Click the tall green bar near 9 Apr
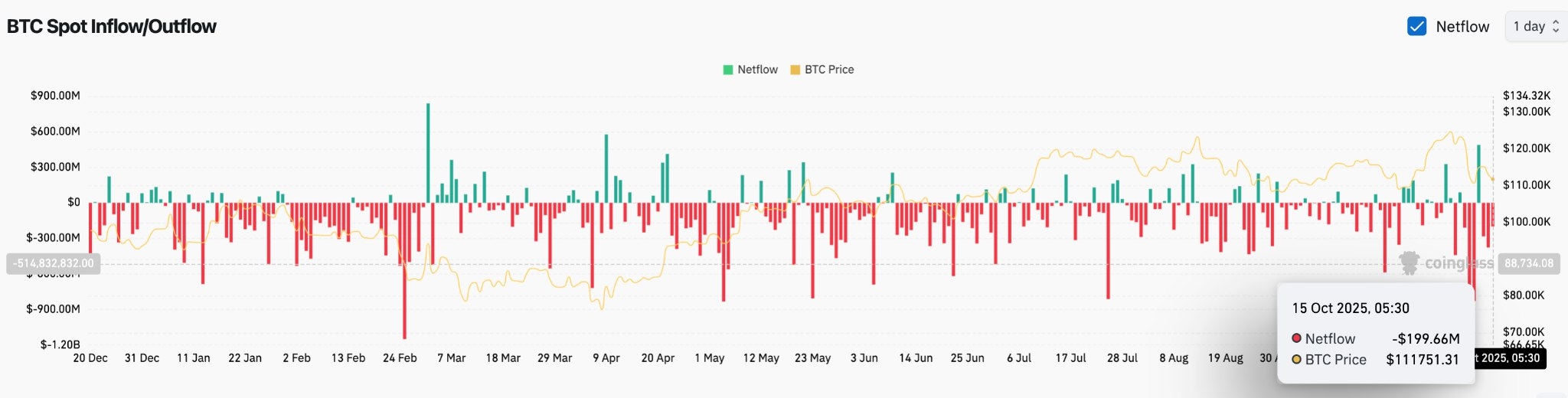The width and height of the screenshot is (1568, 398). click(x=606, y=168)
